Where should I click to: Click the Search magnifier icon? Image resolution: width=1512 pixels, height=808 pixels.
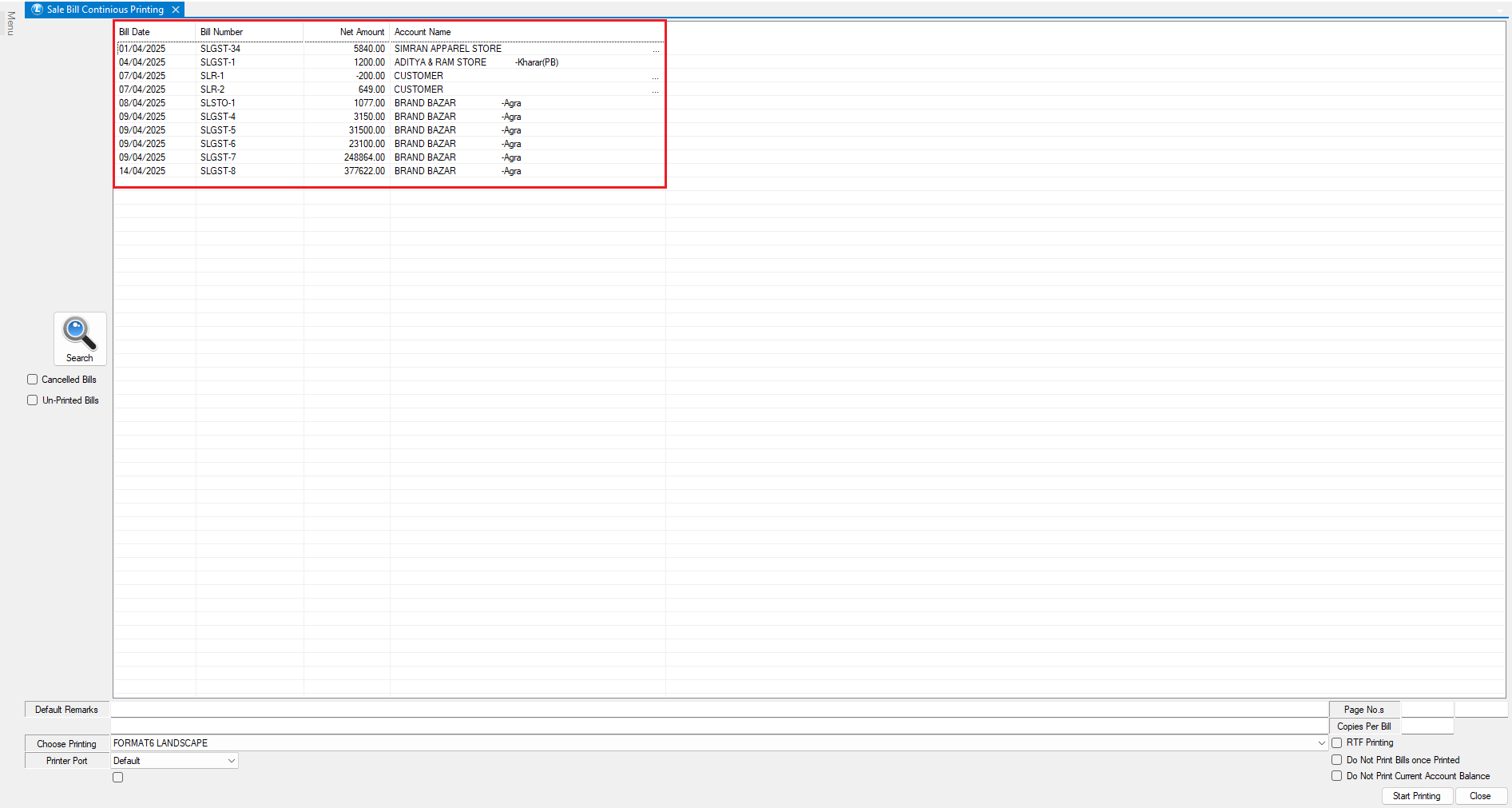[x=79, y=333]
